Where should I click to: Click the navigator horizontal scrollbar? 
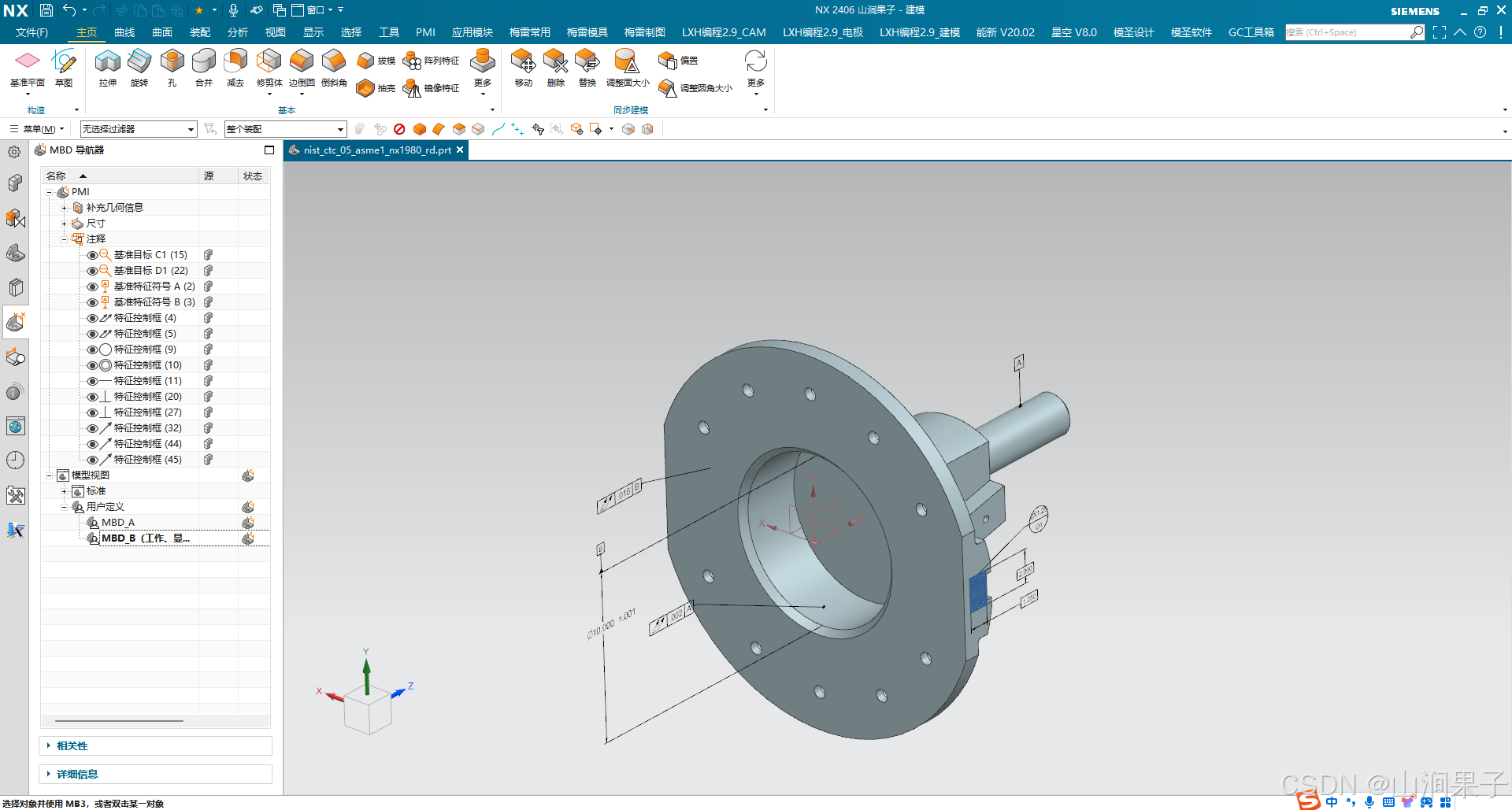120,720
